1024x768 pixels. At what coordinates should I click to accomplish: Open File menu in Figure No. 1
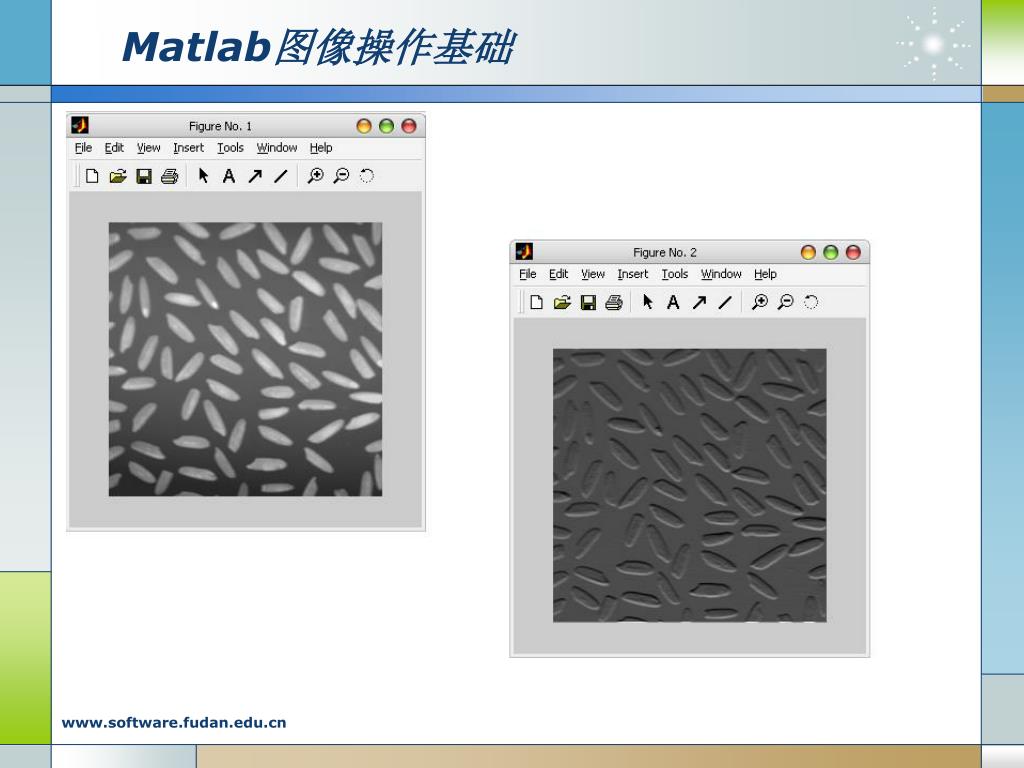(83, 148)
